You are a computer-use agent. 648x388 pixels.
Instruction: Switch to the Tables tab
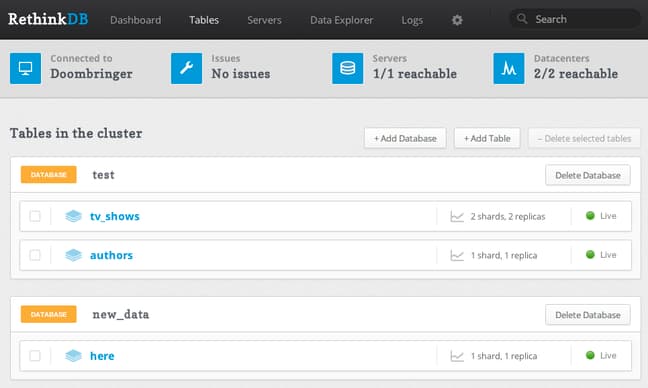pyautogui.click(x=204, y=20)
